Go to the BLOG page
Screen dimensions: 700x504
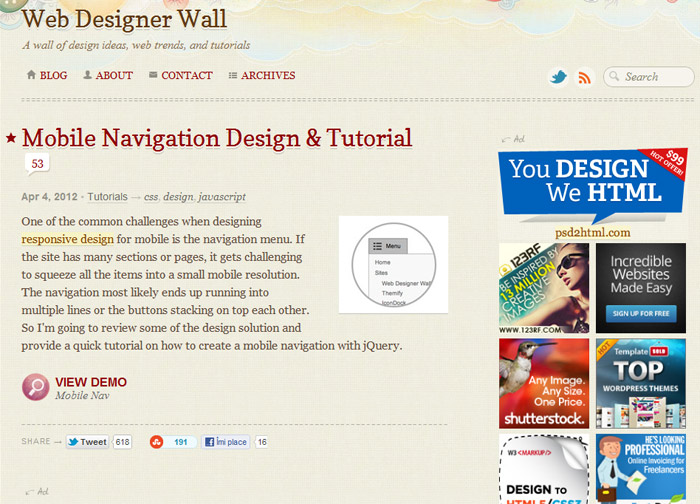pos(54,75)
